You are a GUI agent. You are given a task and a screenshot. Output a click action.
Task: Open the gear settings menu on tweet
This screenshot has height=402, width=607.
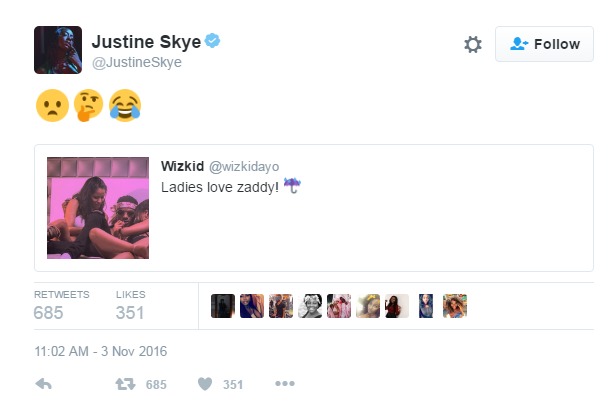pyautogui.click(x=473, y=45)
